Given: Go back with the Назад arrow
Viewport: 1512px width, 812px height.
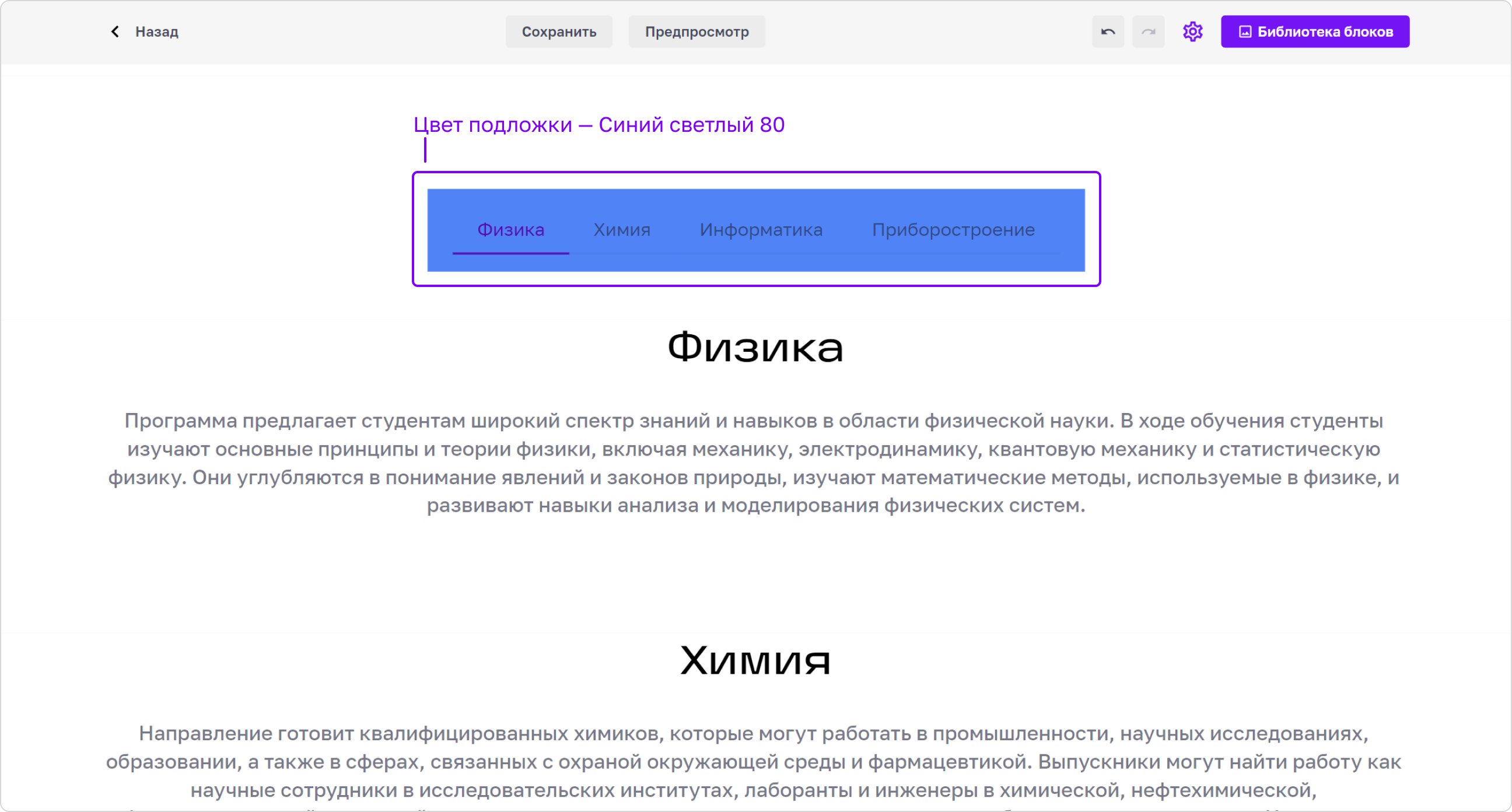Looking at the screenshot, I should [x=115, y=32].
